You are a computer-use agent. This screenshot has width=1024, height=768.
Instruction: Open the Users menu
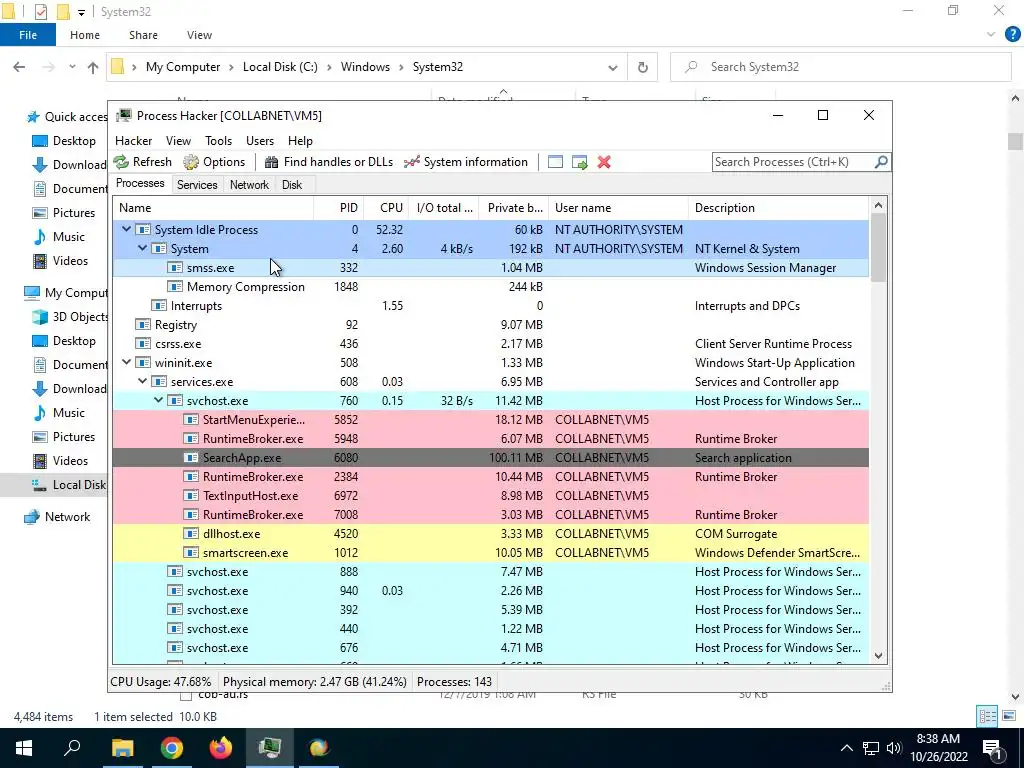260,141
